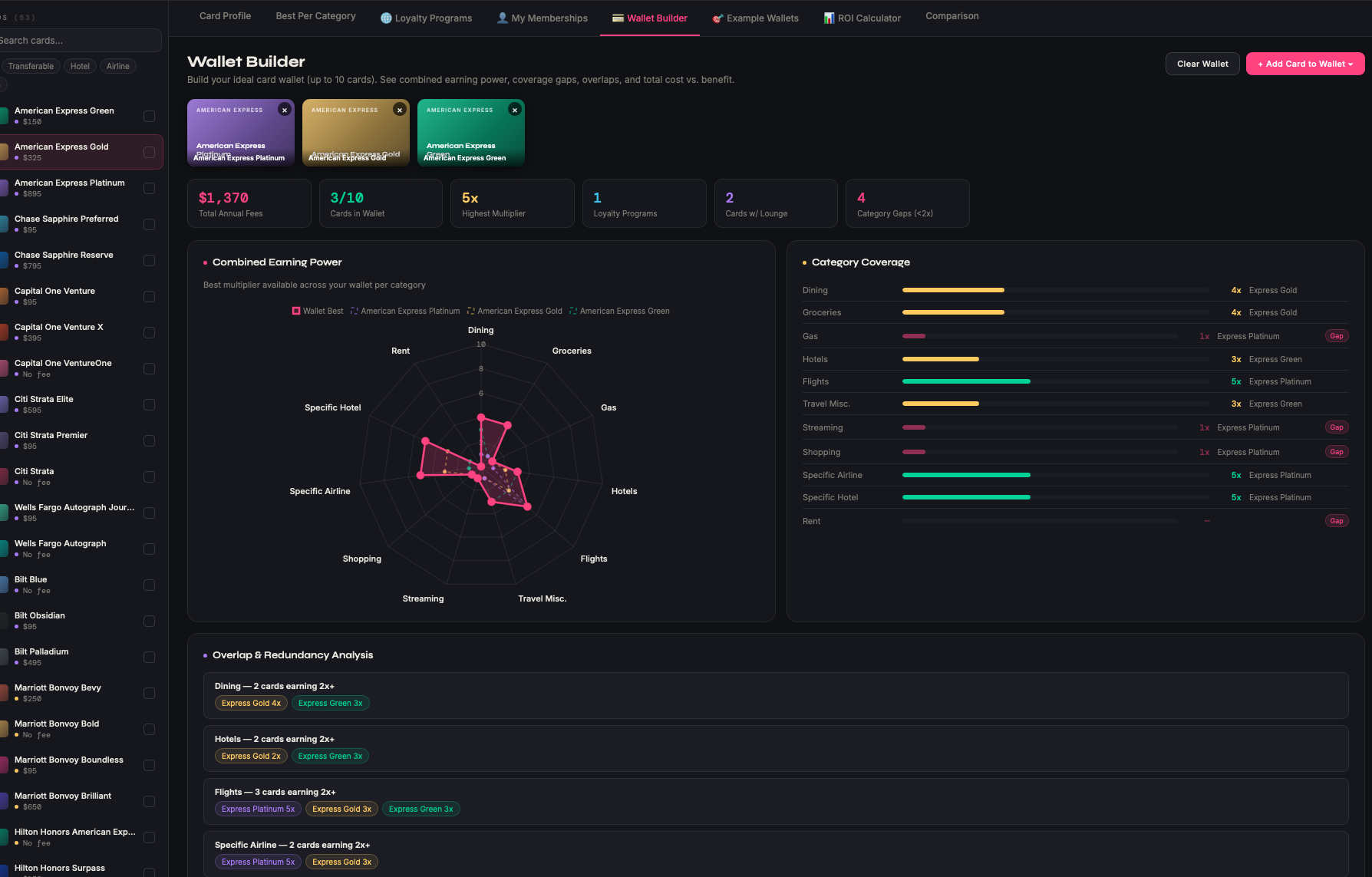Viewport: 1372px width, 877px height.
Task: Open the Loyalty Programs tab
Action: coord(426,18)
